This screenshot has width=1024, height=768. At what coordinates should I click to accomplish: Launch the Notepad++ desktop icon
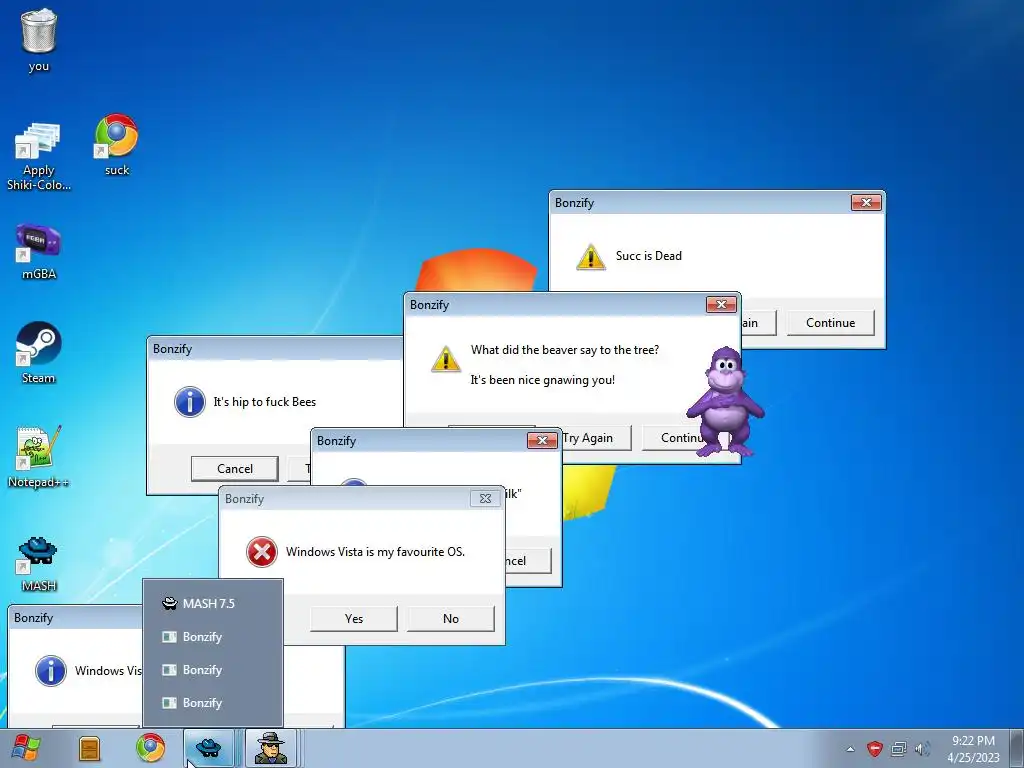(39, 456)
